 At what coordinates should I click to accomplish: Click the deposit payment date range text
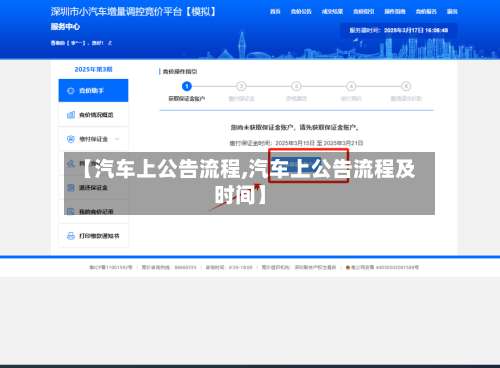pyautogui.click(x=296, y=143)
